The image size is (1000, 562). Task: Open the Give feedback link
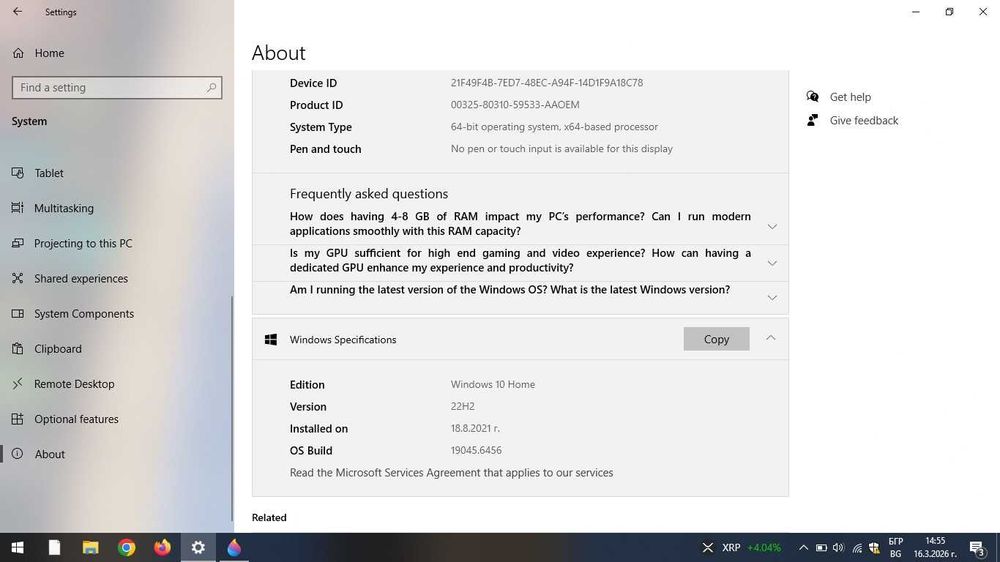(x=864, y=121)
